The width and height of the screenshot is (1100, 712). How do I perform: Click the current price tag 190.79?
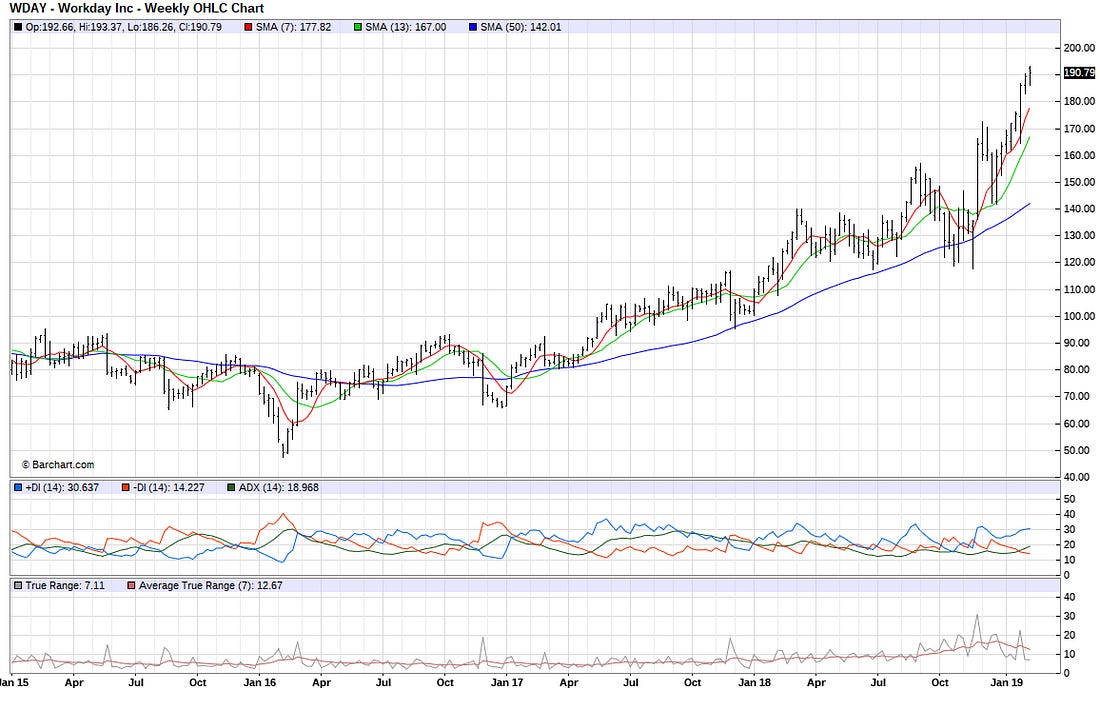click(1079, 73)
